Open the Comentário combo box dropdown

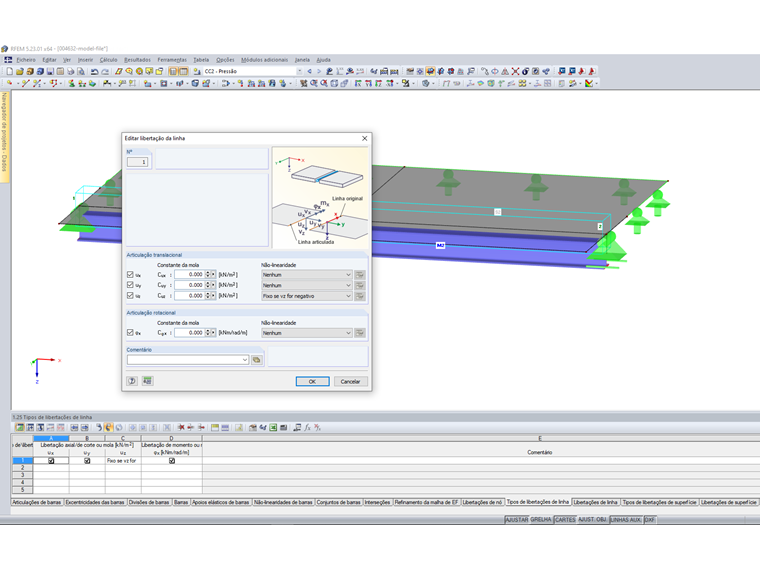click(245, 360)
